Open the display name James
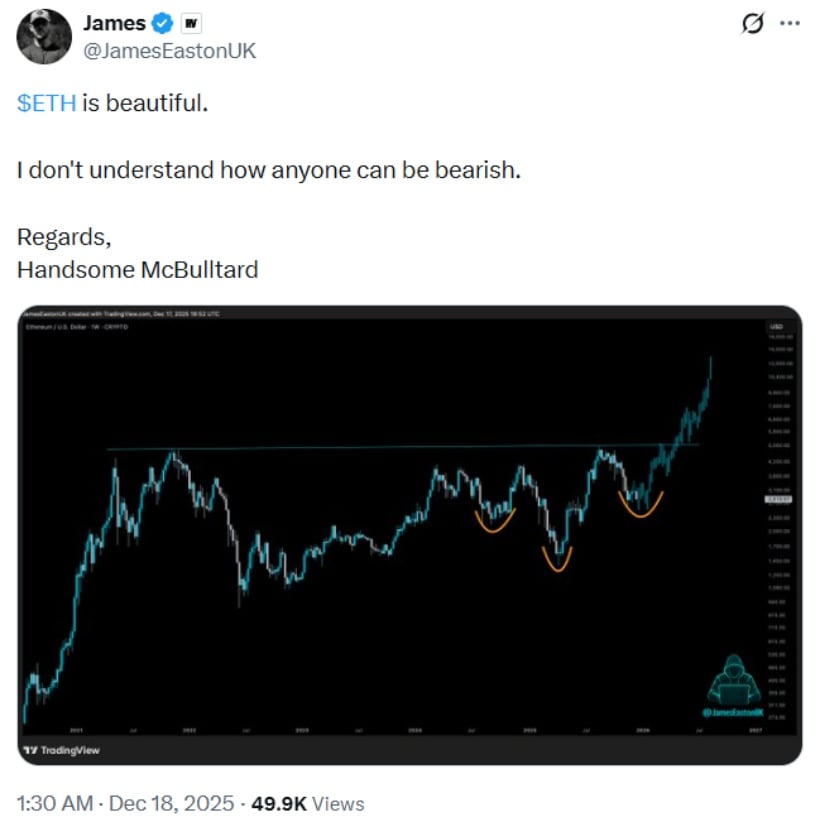The width and height of the screenshot is (825, 822). point(114,24)
